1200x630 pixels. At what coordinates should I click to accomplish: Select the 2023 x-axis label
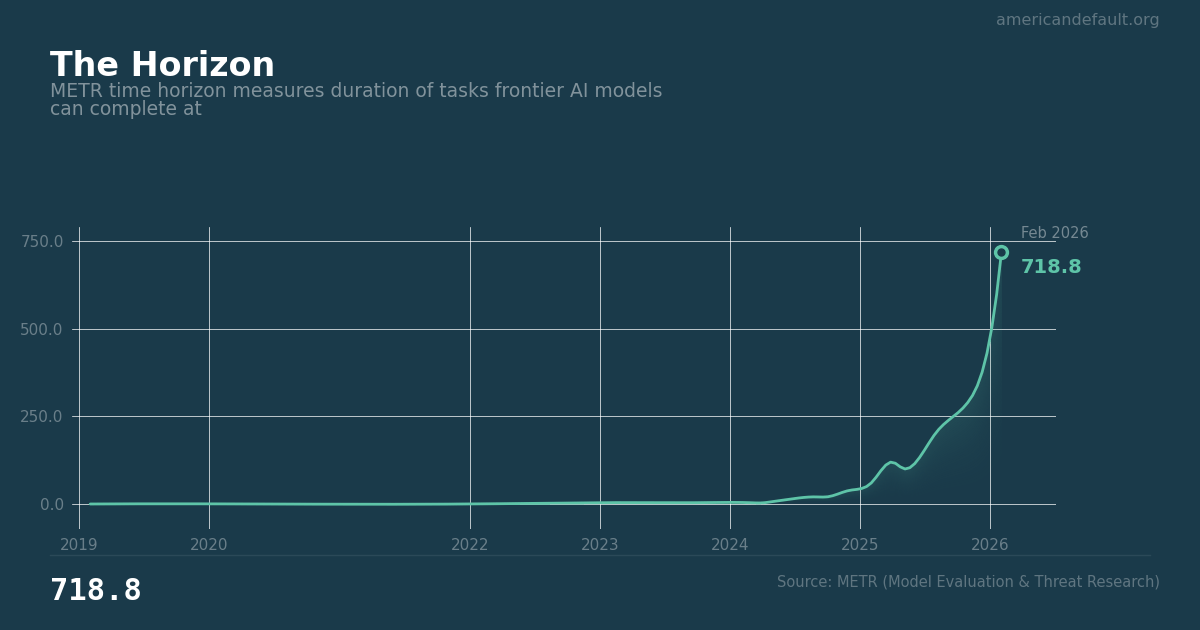coord(600,545)
